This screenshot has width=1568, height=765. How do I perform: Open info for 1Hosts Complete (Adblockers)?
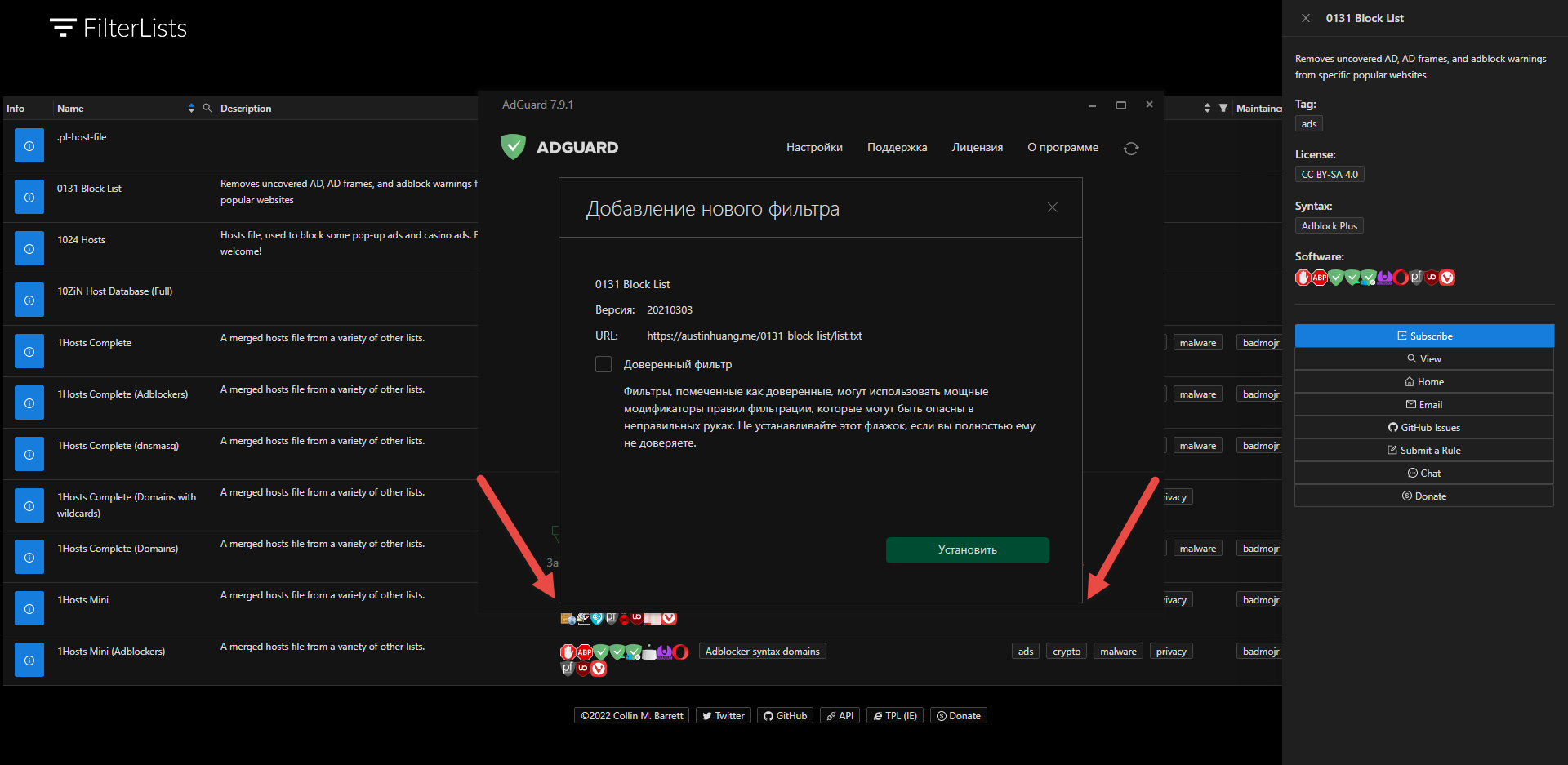tap(29, 403)
